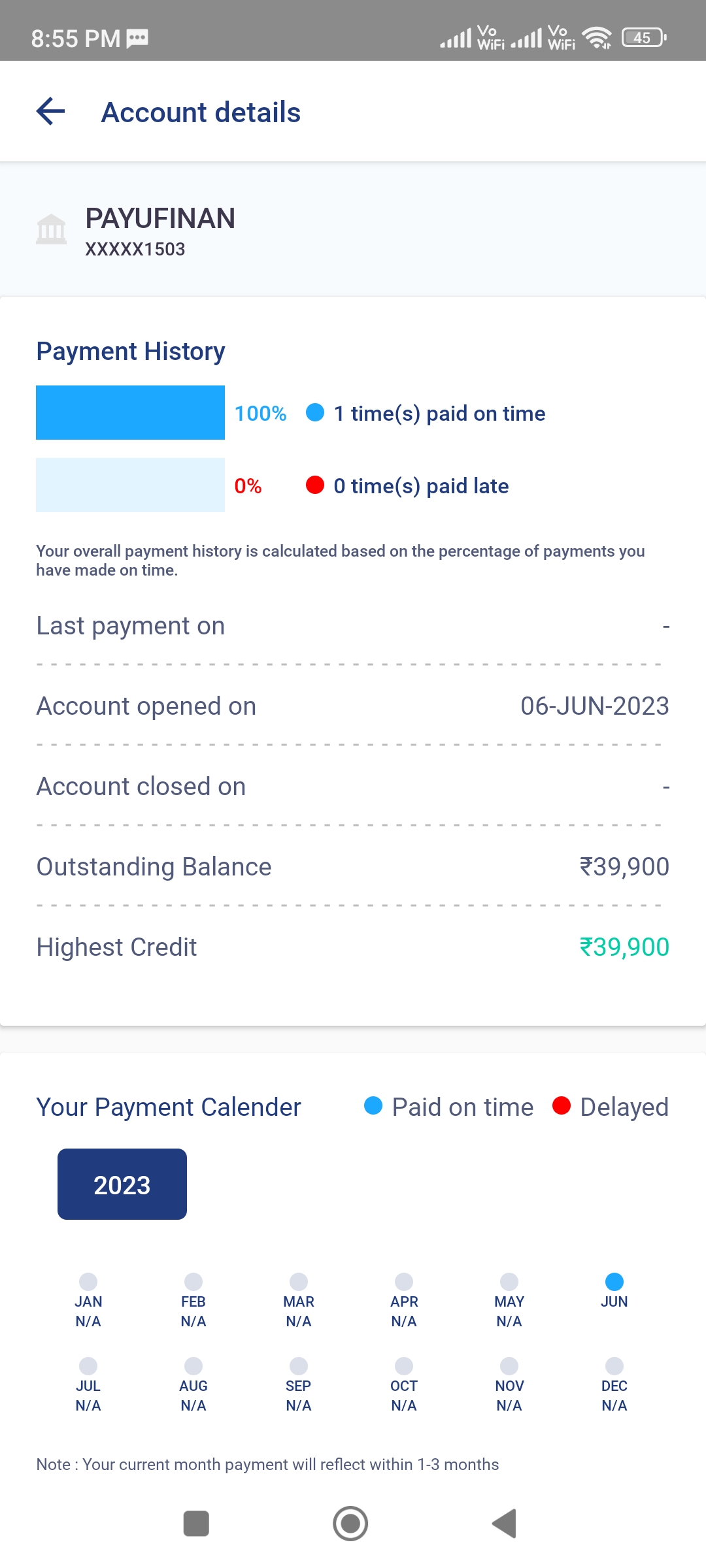Select the JAN month marker

pos(88,1281)
